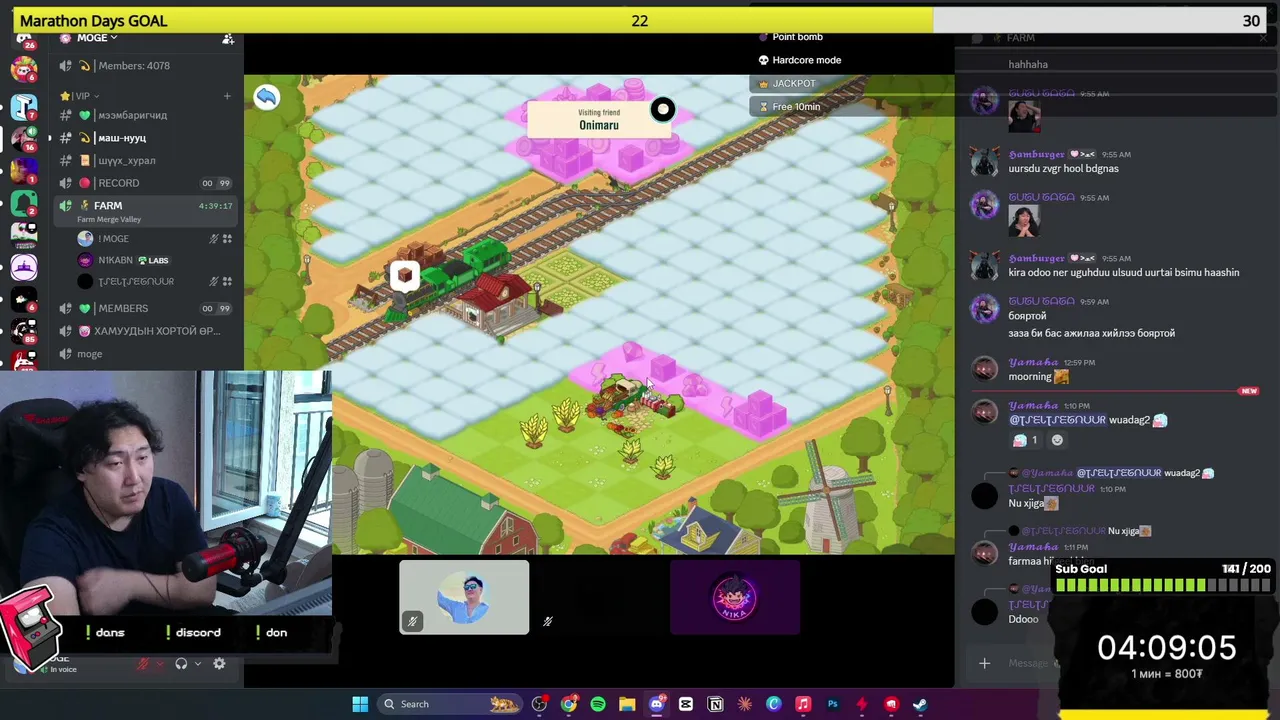This screenshot has width=1280, height=720.
Task: Click the Yamaha username on the morrning message
Action: (x=1033, y=362)
